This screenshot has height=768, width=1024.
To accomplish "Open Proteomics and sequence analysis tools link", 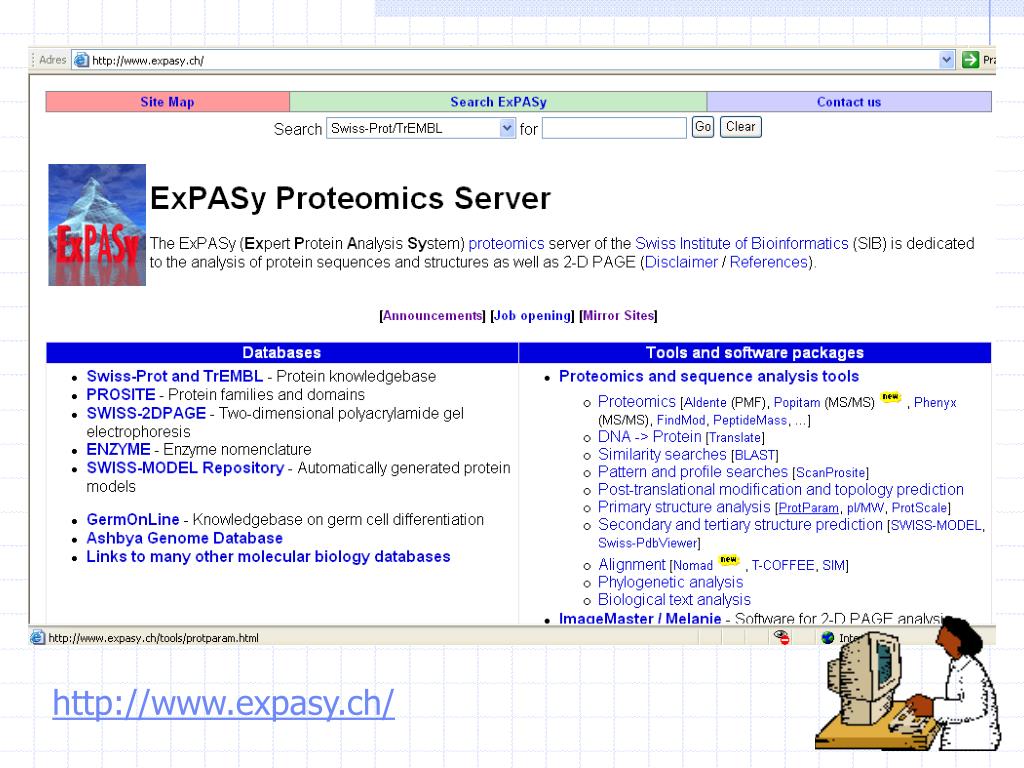I will [709, 376].
